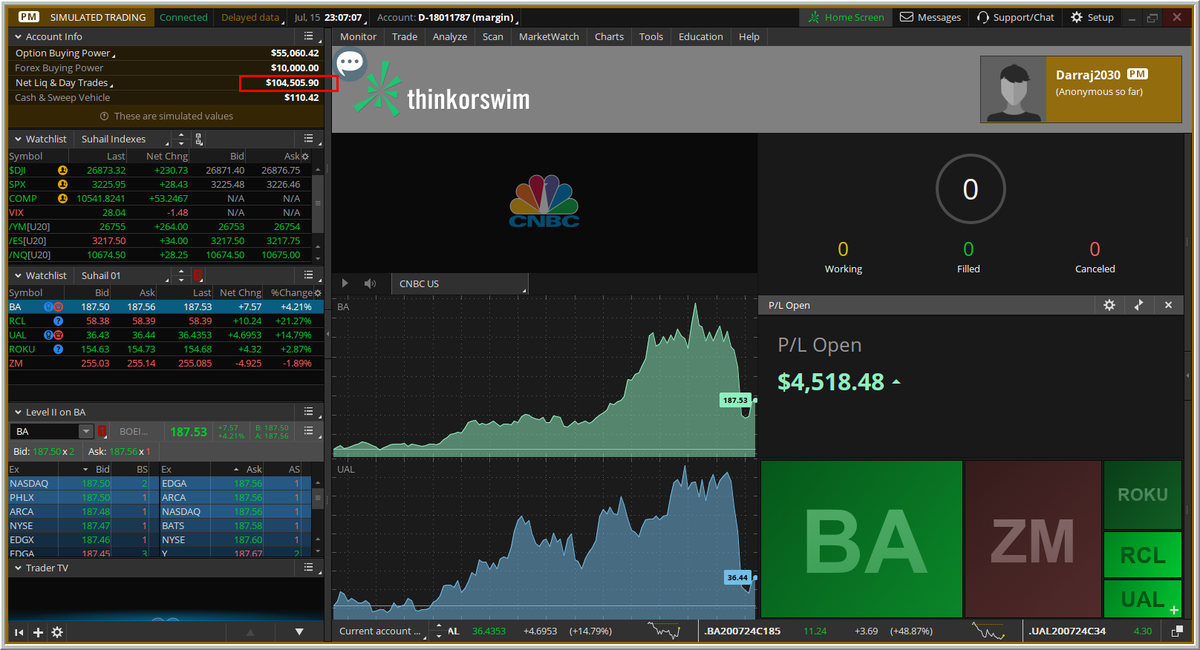This screenshot has height=650, width=1200.
Task: Open the Analyze tab
Action: [x=450, y=37]
